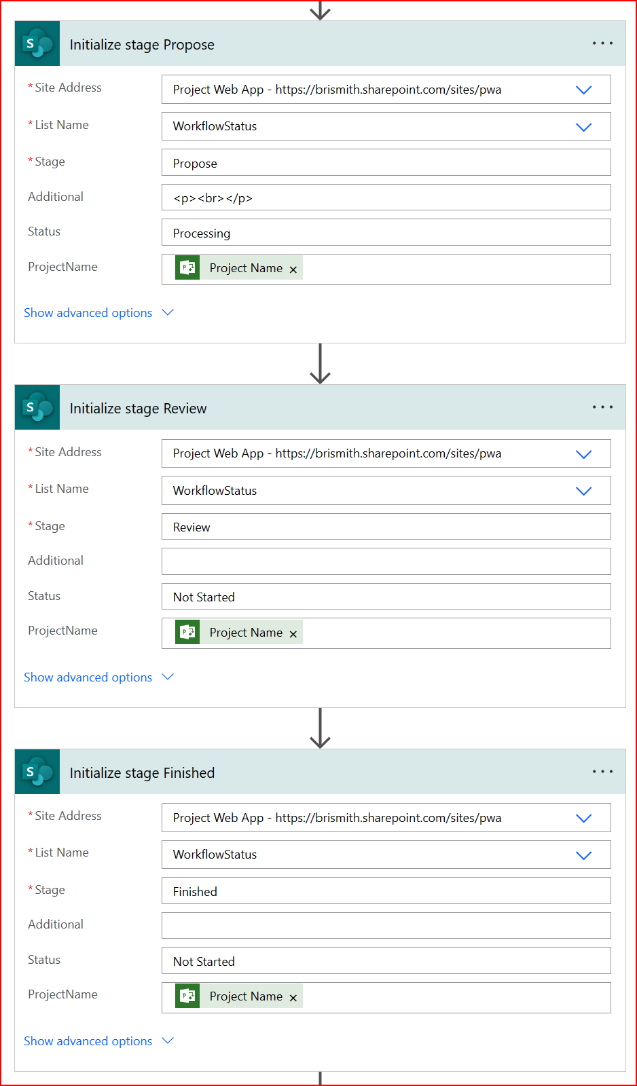Click the Project icon of the Review ProjectName token
This screenshot has height=1086, width=637.
click(x=188, y=632)
